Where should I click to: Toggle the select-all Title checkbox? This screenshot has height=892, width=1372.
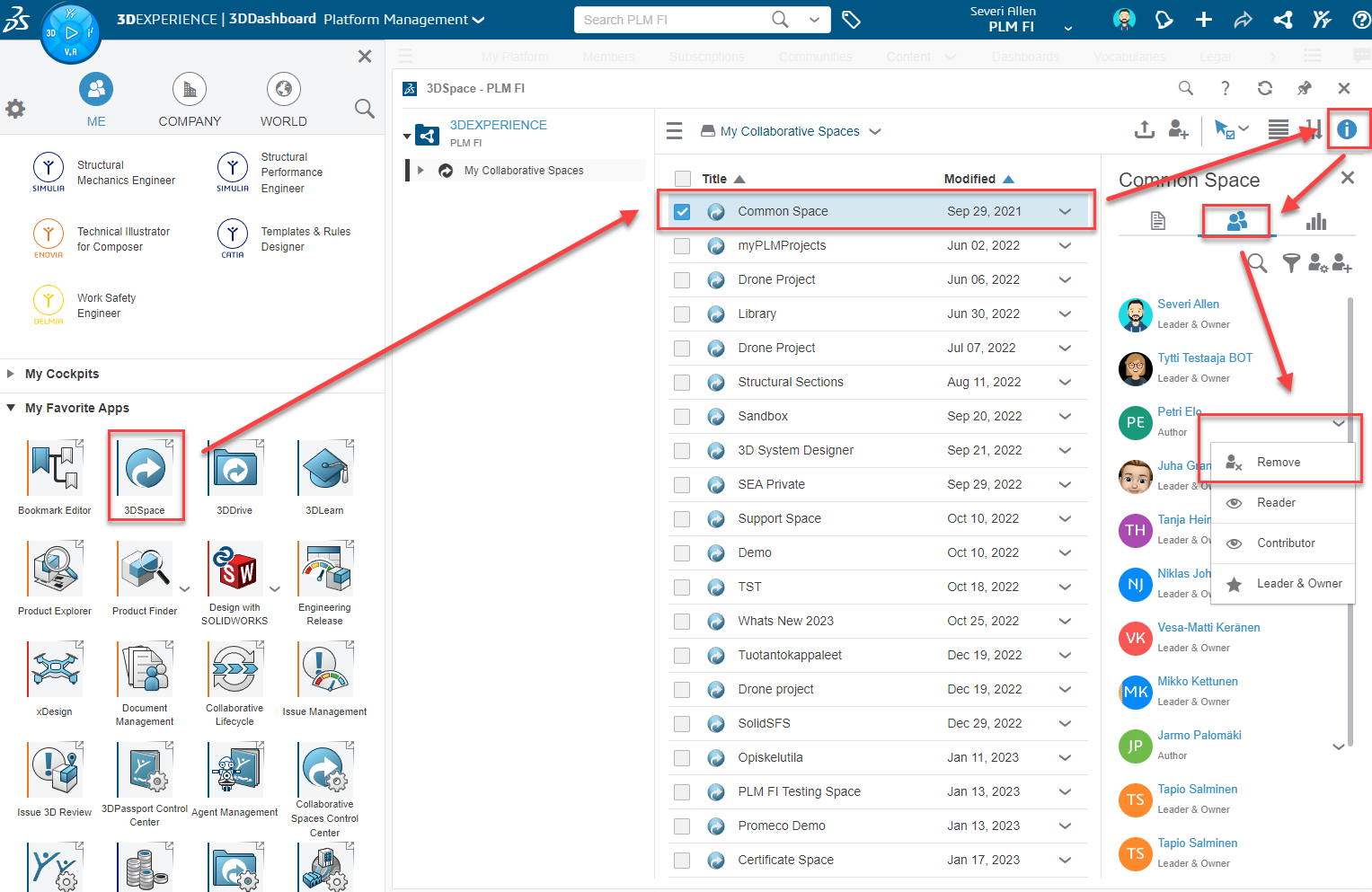tap(683, 179)
